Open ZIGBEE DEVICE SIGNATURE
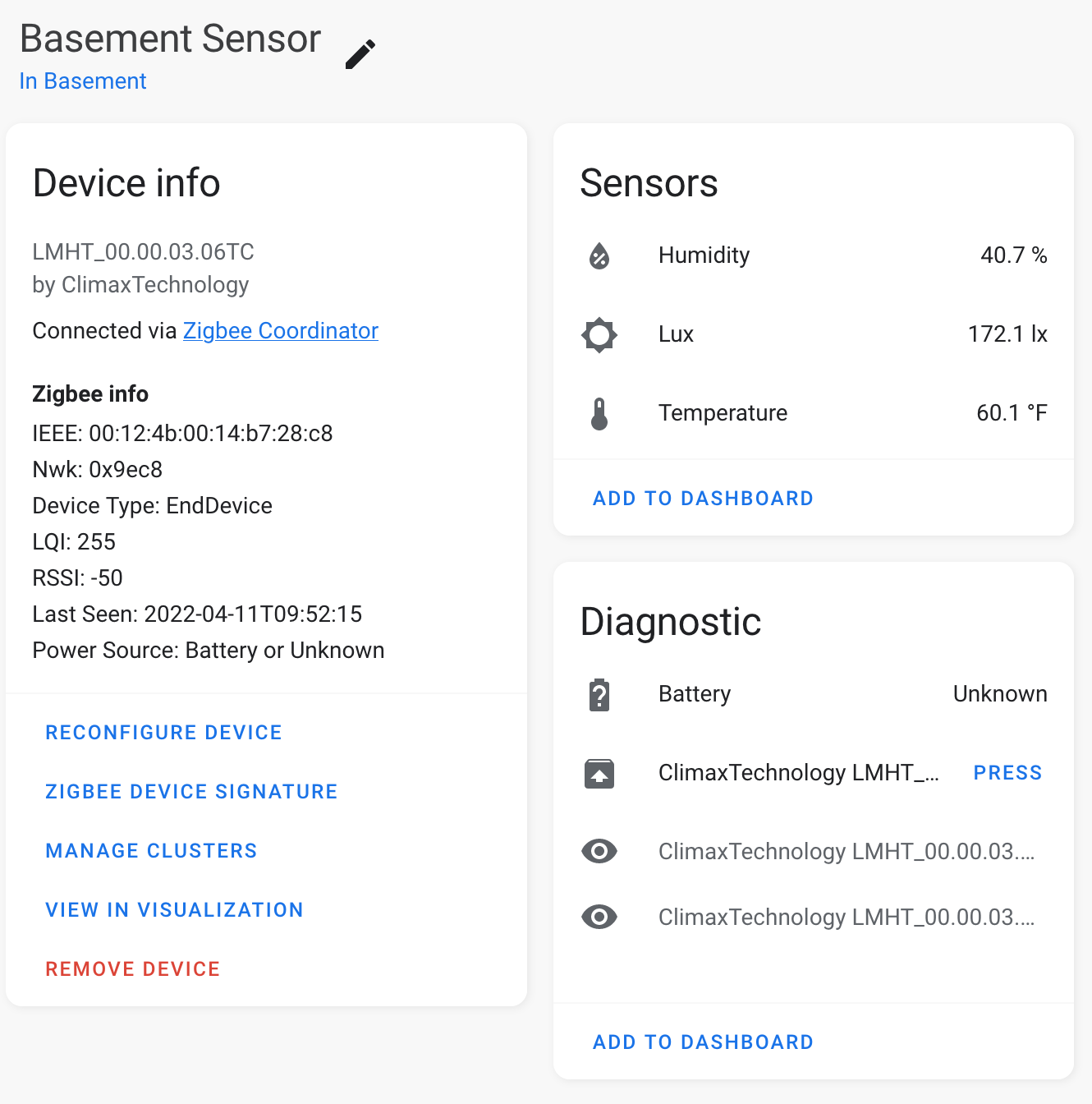1092x1104 pixels. coord(191,792)
